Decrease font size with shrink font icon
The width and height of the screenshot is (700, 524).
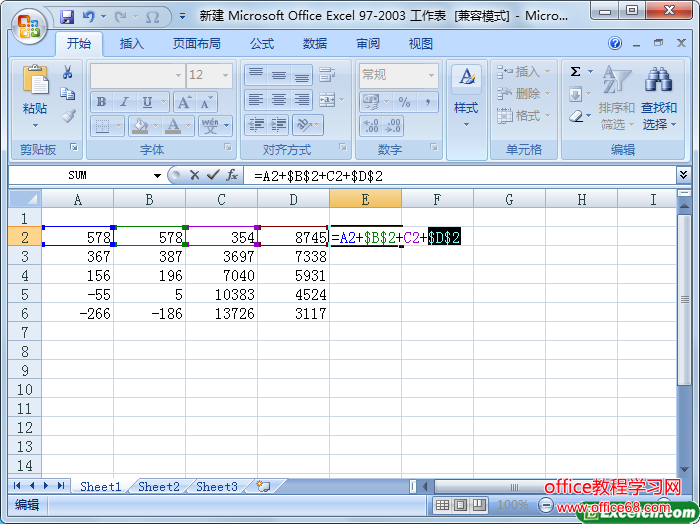pos(206,102)
